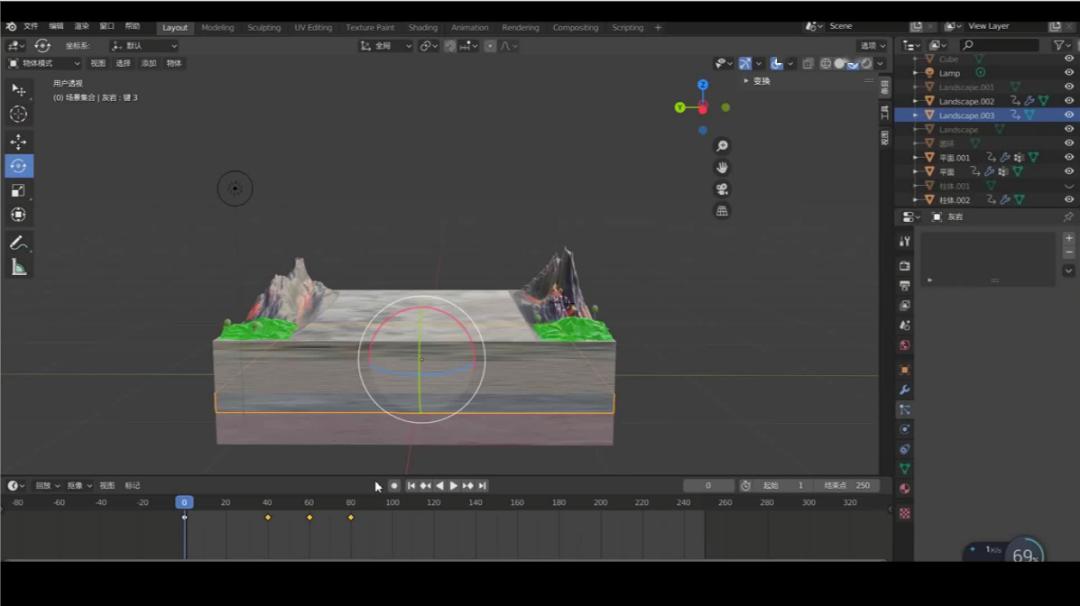Choose the Measure ruler tool
1080x606 pixels.
tap(18, 267)
